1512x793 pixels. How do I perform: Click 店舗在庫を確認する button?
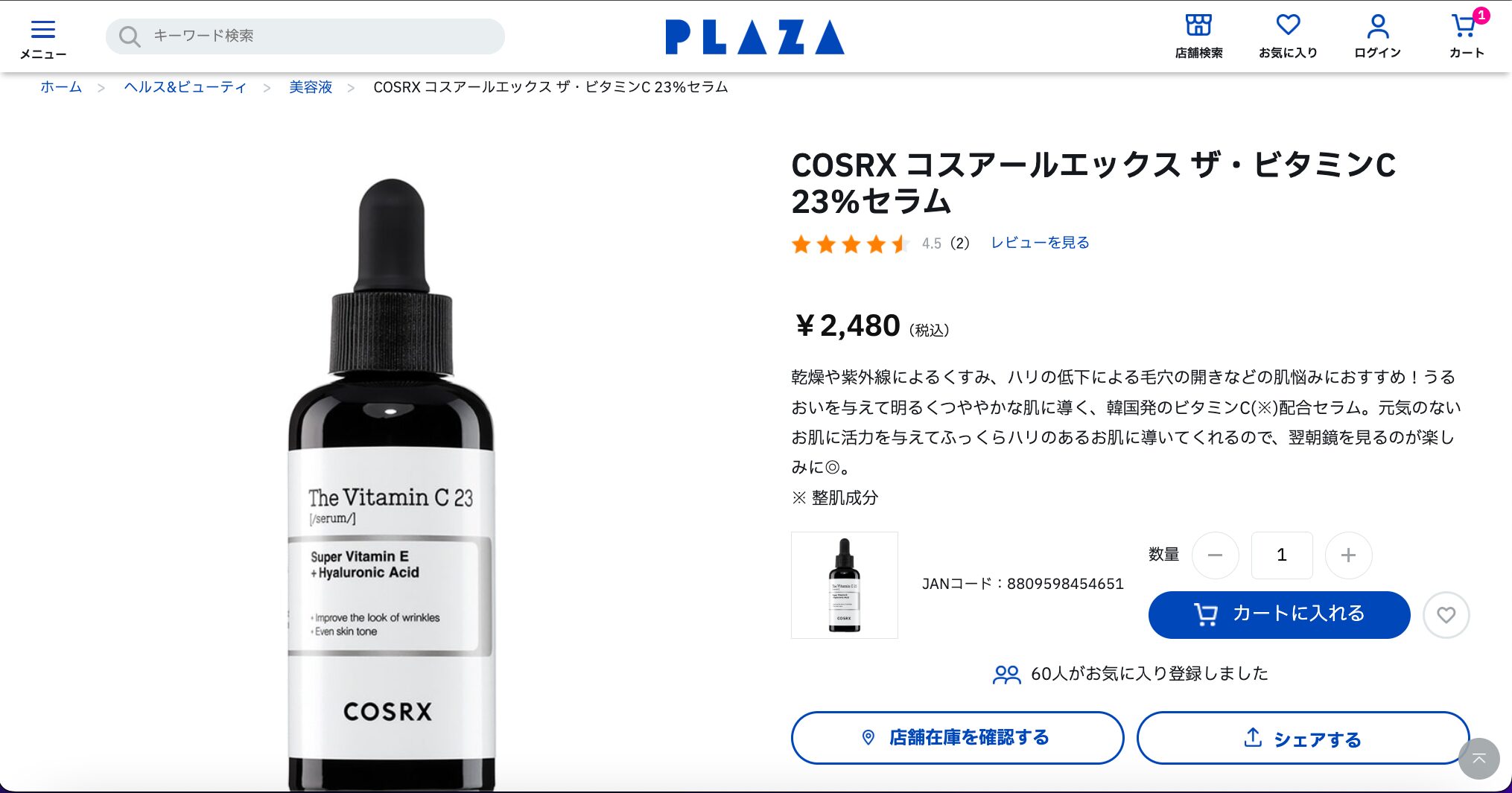click(x=957, y=738)
